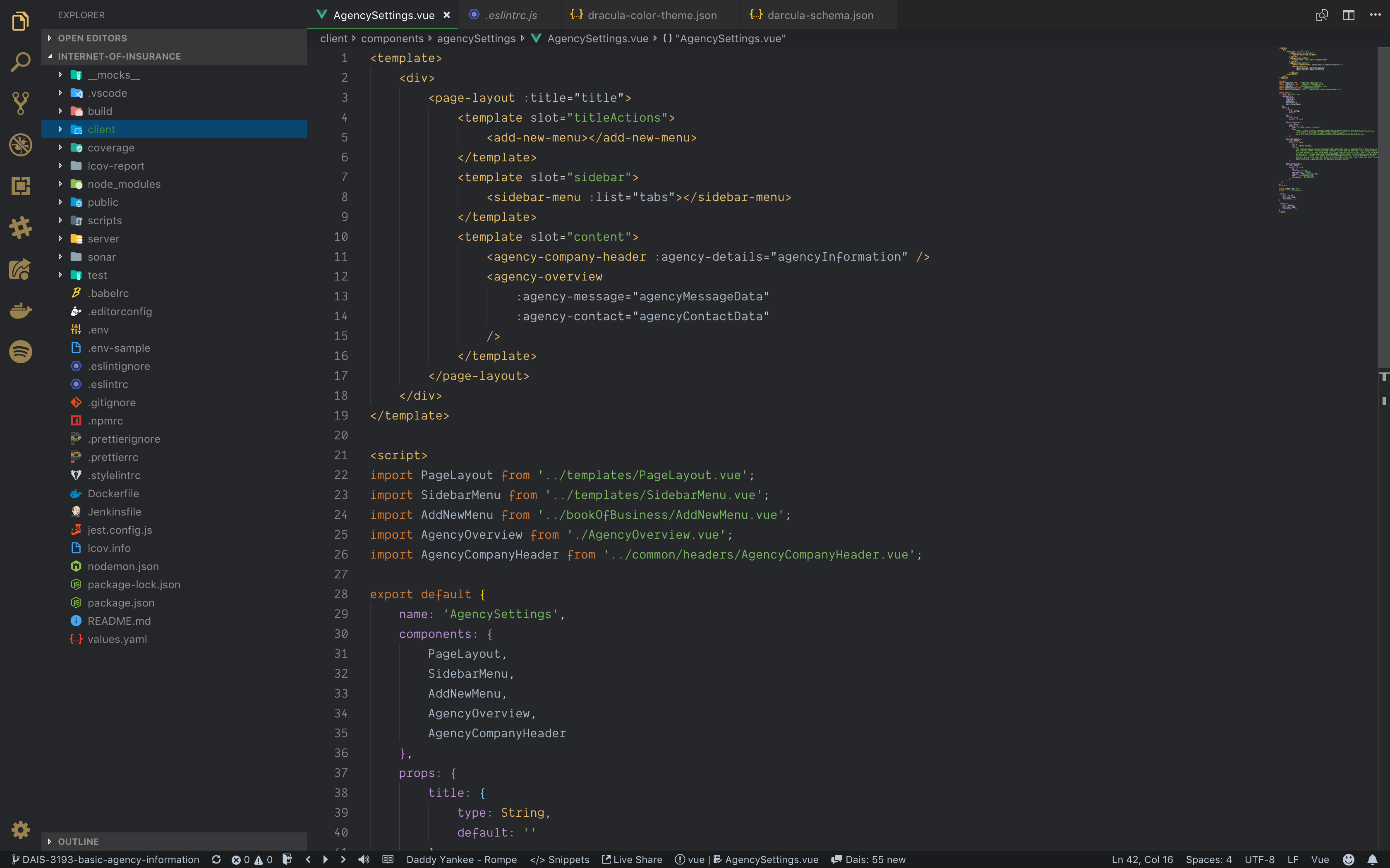Screen dimensions: 1390x868
Task: Open the Docker panel icon
Action: tap(21, 311)
